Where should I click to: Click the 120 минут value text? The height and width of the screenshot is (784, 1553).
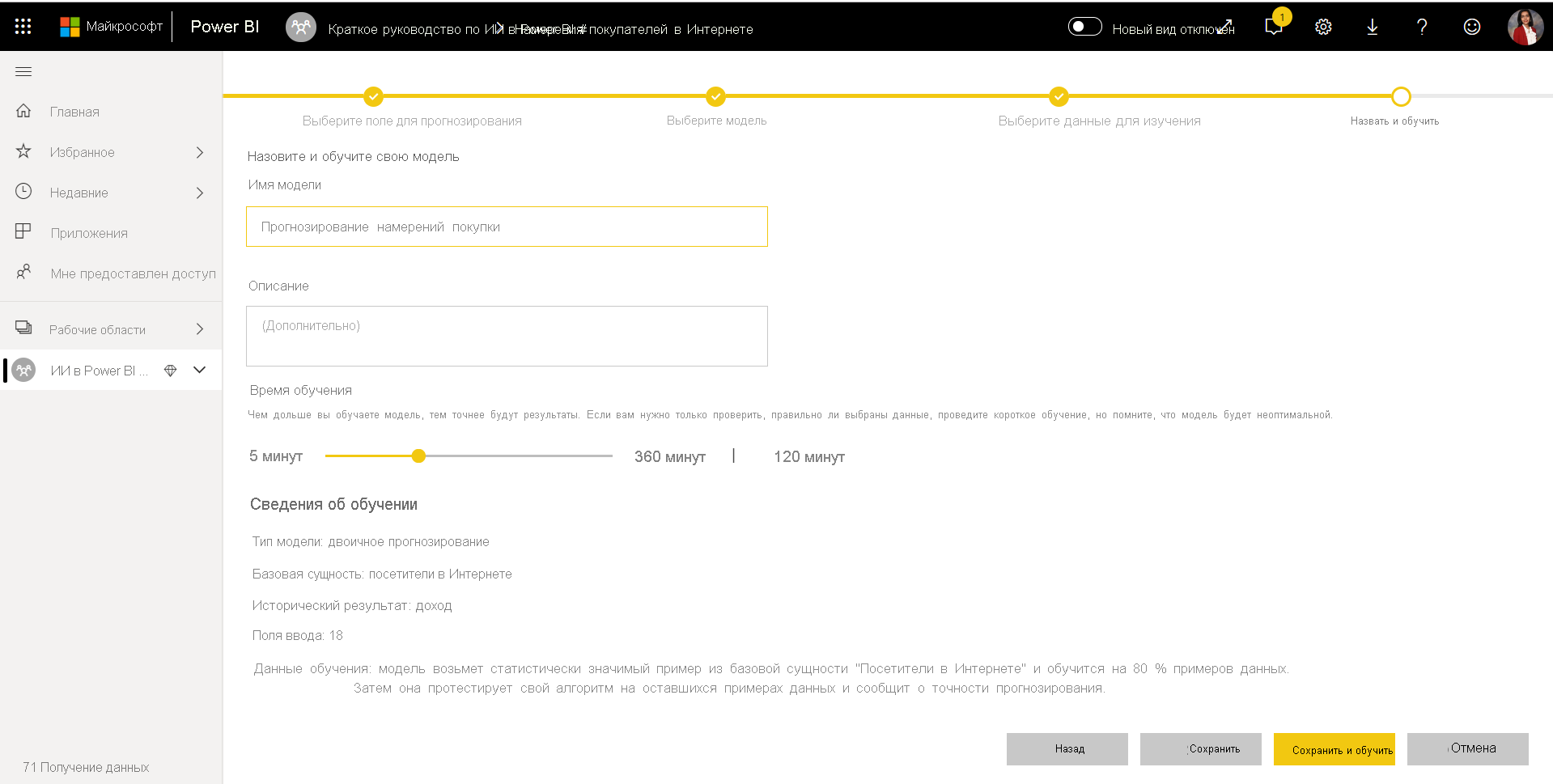click(809, 457)
